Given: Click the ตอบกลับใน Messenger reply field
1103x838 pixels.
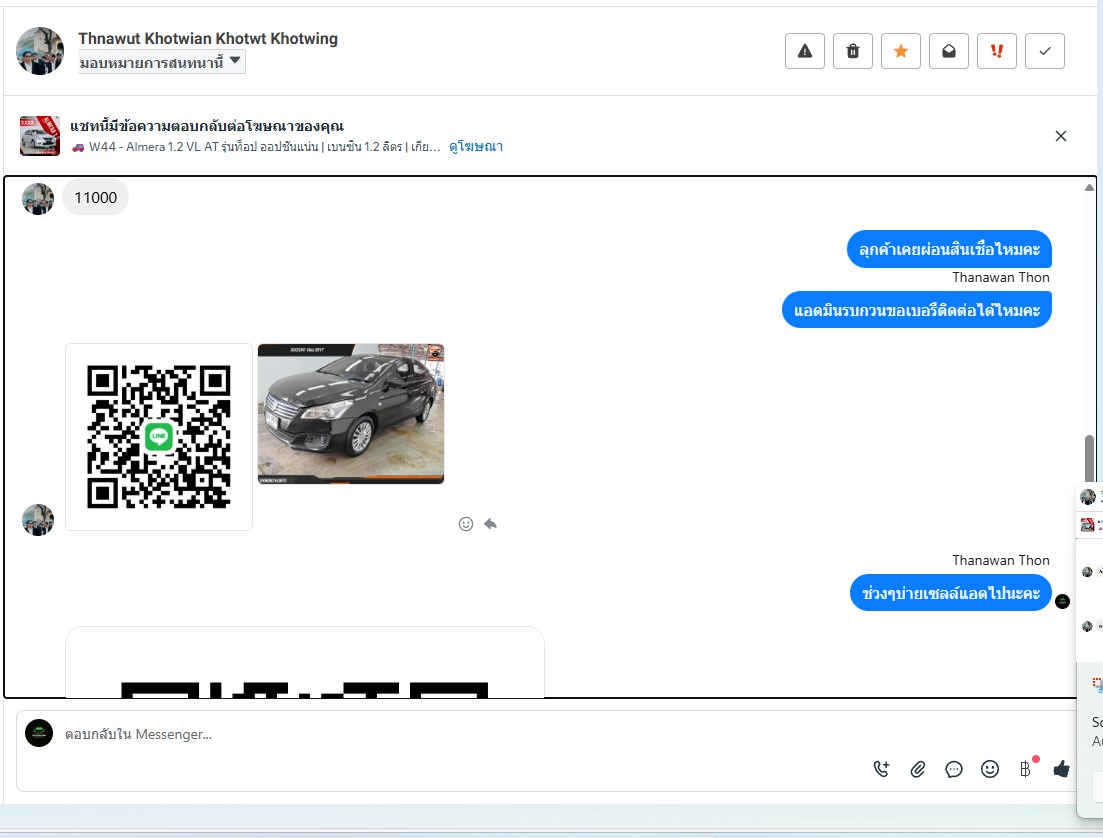Looking at the screenshot, I should [450, 734].
